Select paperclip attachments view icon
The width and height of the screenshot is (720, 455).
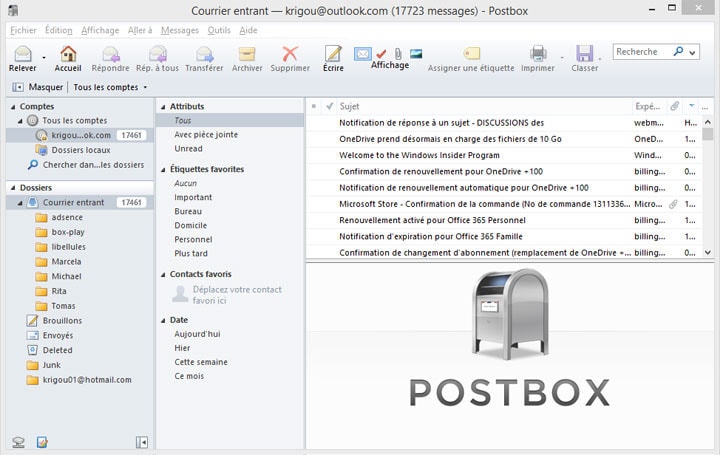point(398,54)
